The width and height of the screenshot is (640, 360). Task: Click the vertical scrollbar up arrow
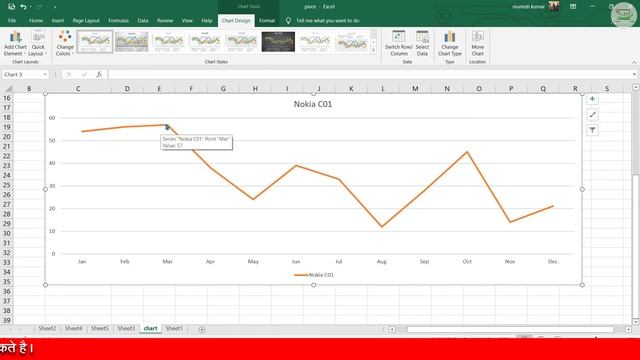point(636,87)
